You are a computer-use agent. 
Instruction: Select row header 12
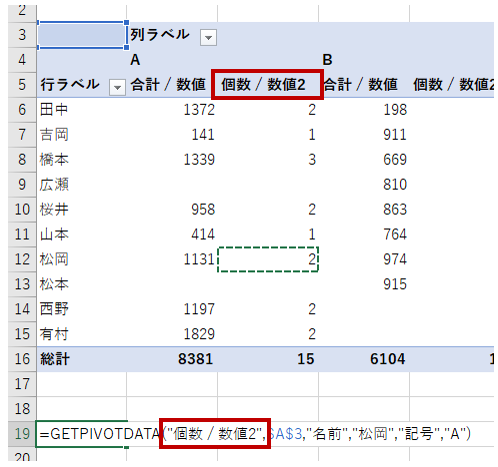[x=22, y=259]
